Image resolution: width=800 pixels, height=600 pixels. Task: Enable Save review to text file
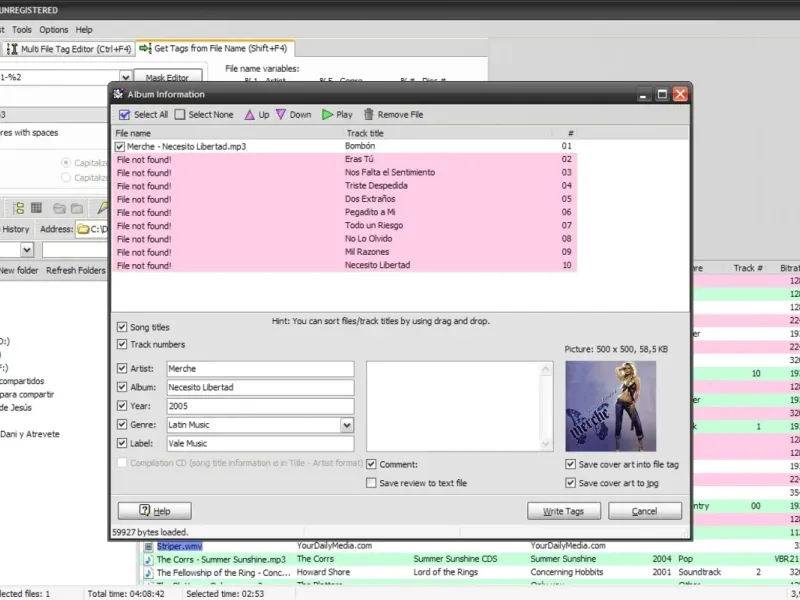(371, 483)
